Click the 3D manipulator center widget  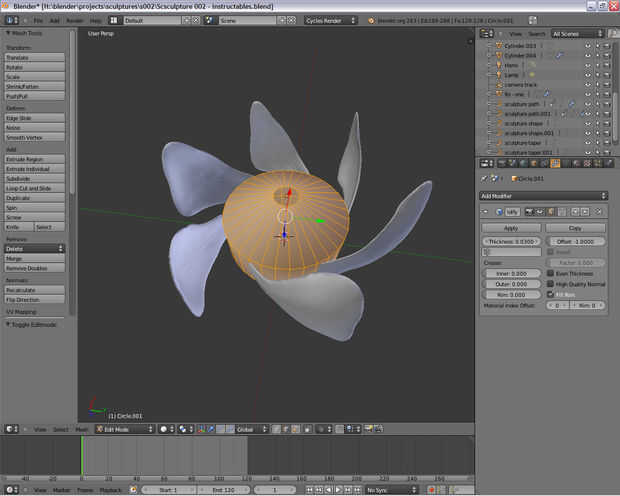284,216
